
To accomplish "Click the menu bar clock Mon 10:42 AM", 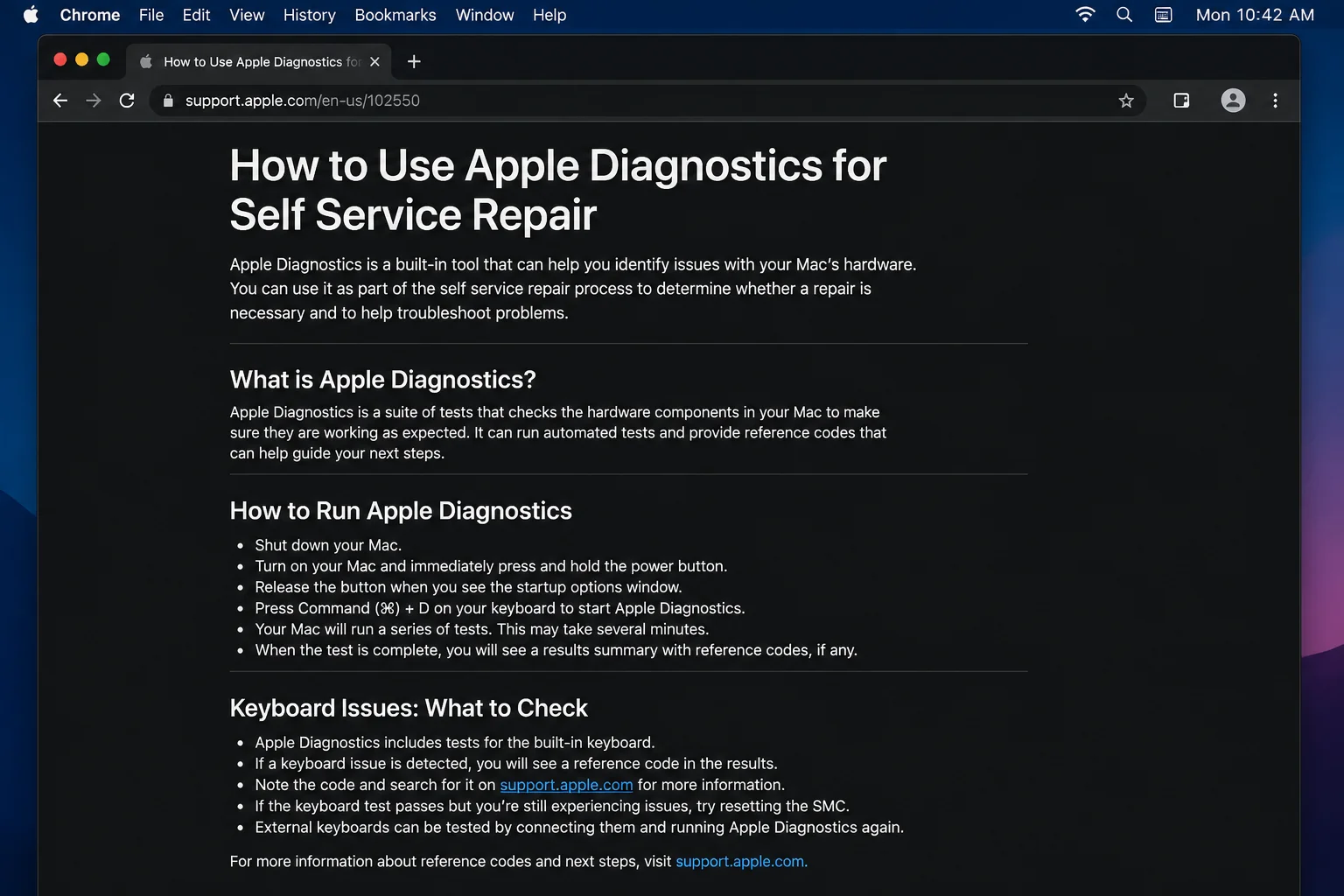I will click(x=1255, y=15).
